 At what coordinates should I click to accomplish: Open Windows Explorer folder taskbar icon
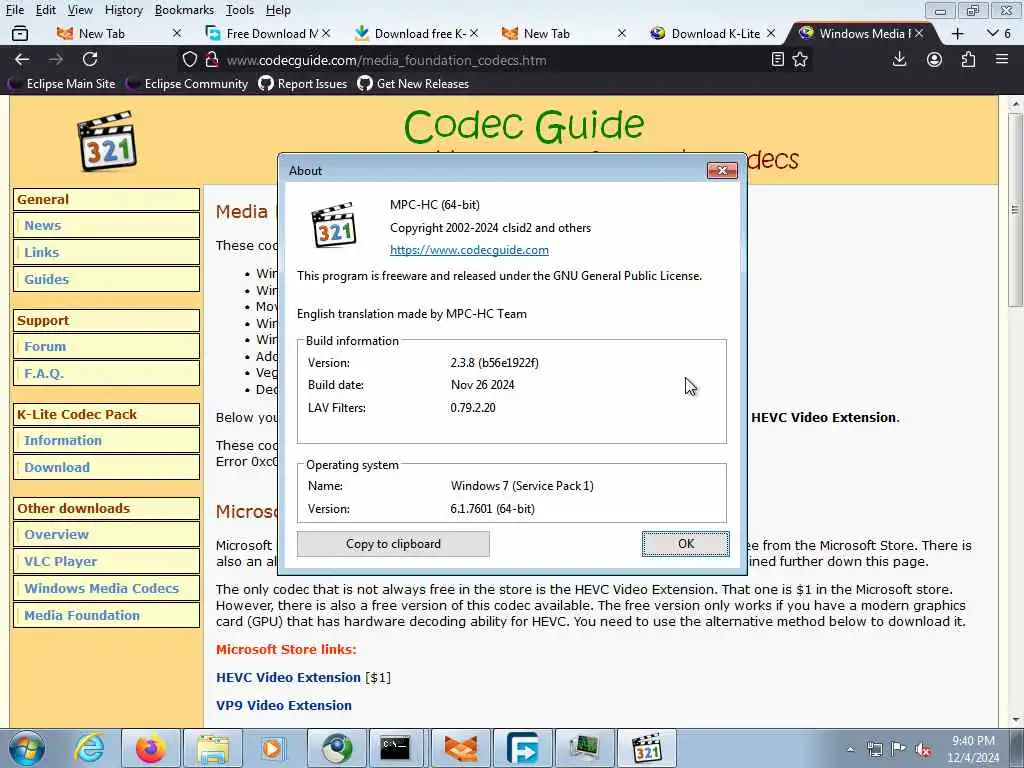[214, 748]
